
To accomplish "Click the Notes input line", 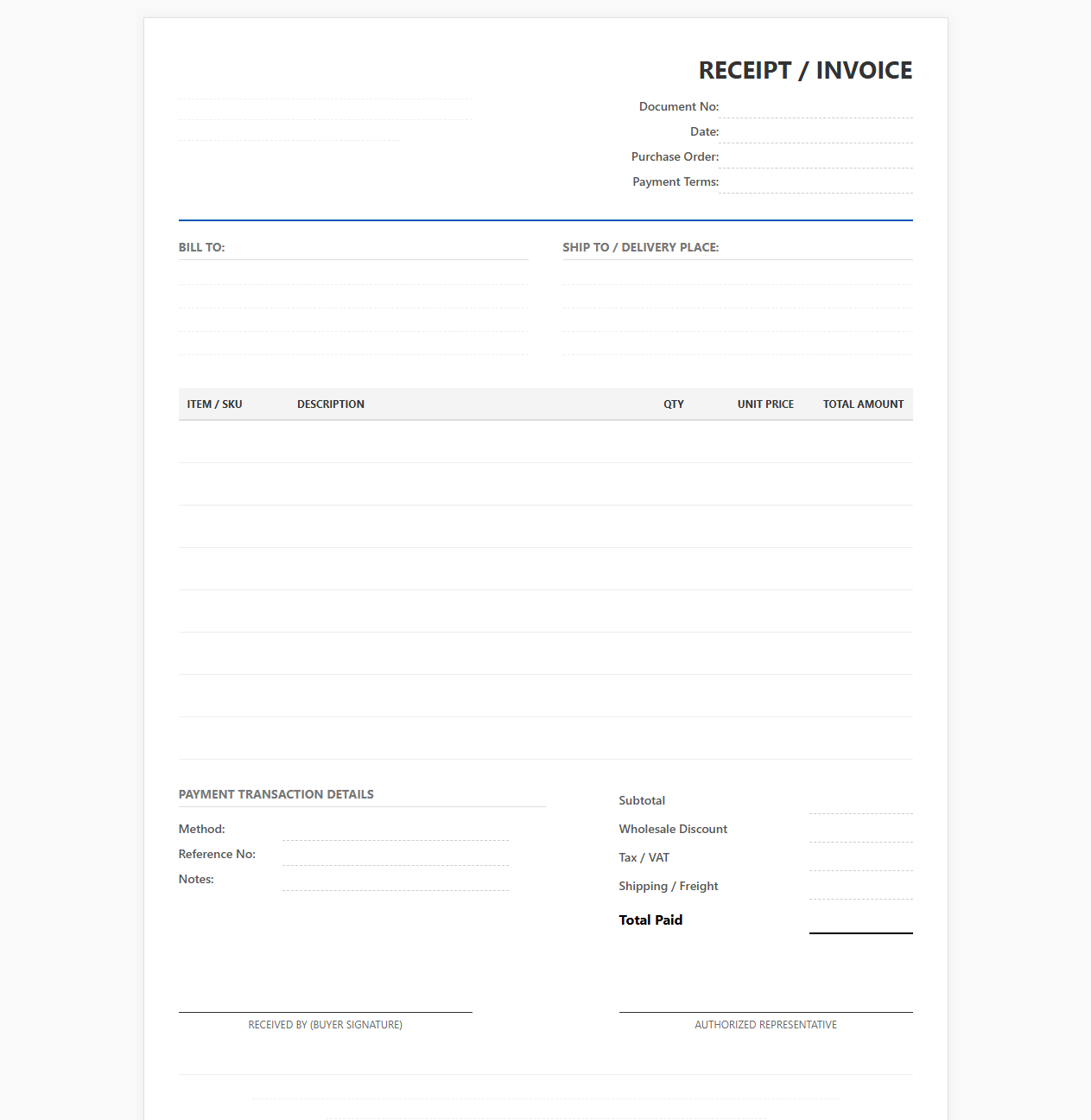I will 396,880.
